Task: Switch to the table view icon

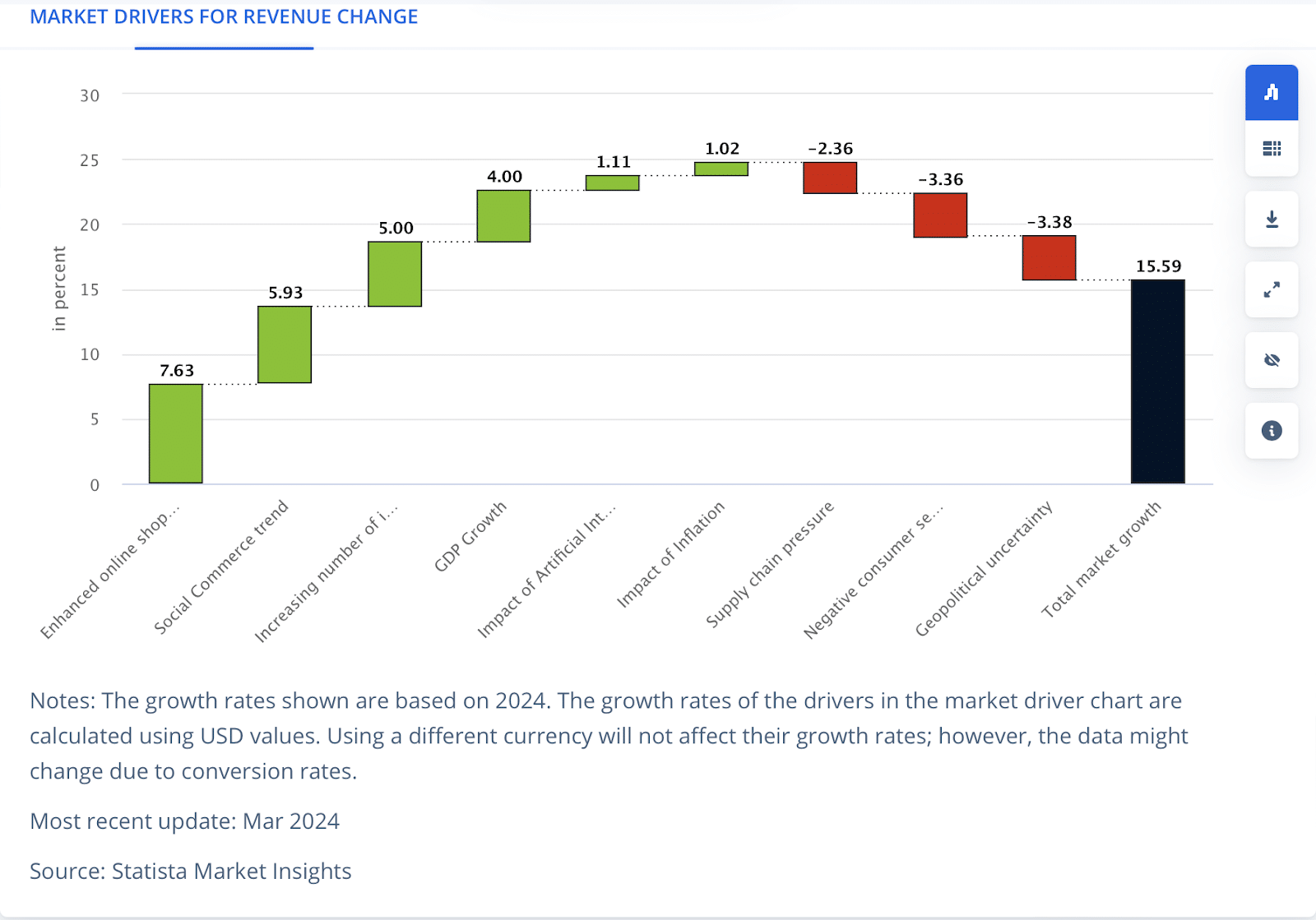Action: coord(1272,149)
